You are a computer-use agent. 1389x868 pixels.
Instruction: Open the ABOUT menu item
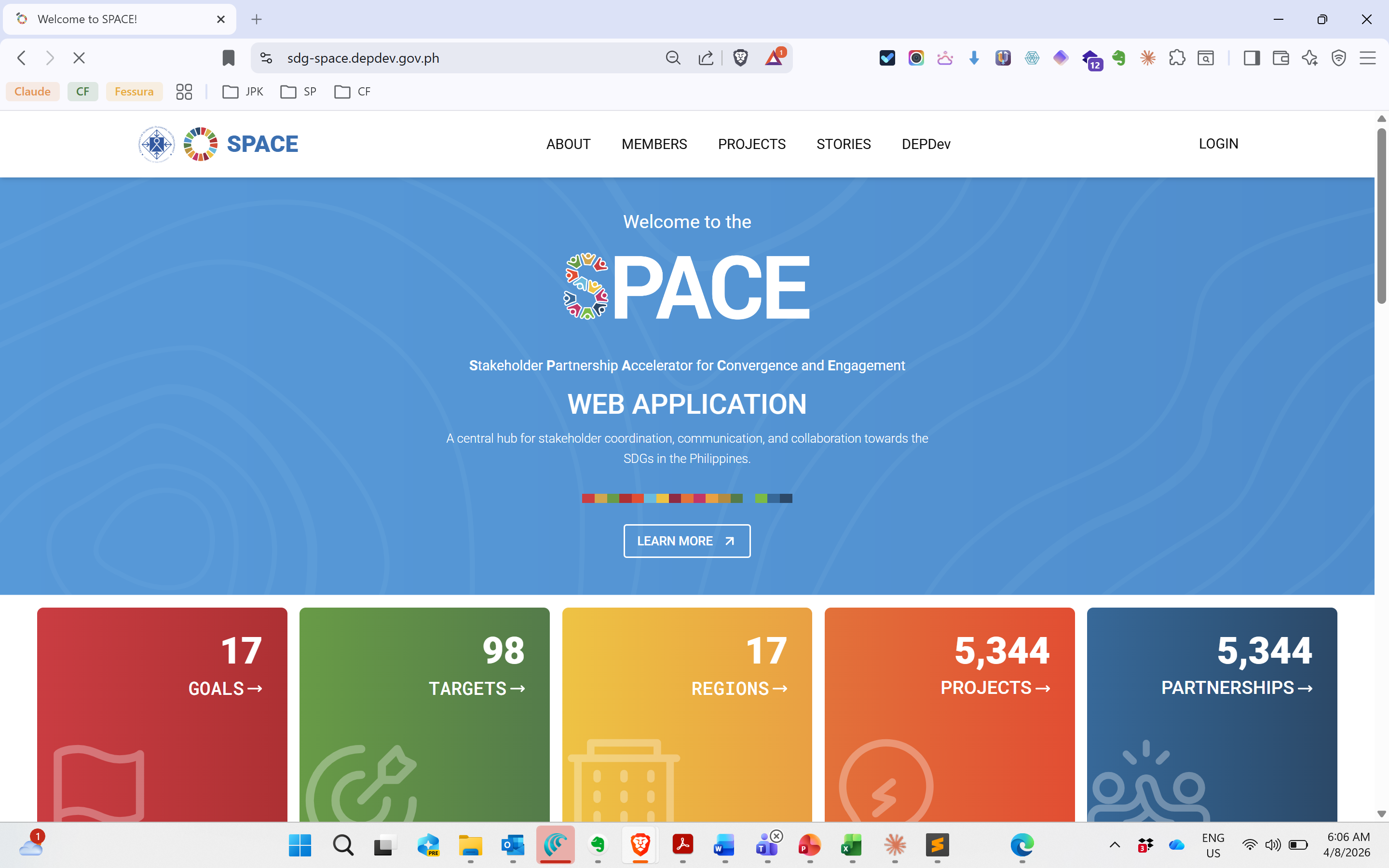coord(568,144)
